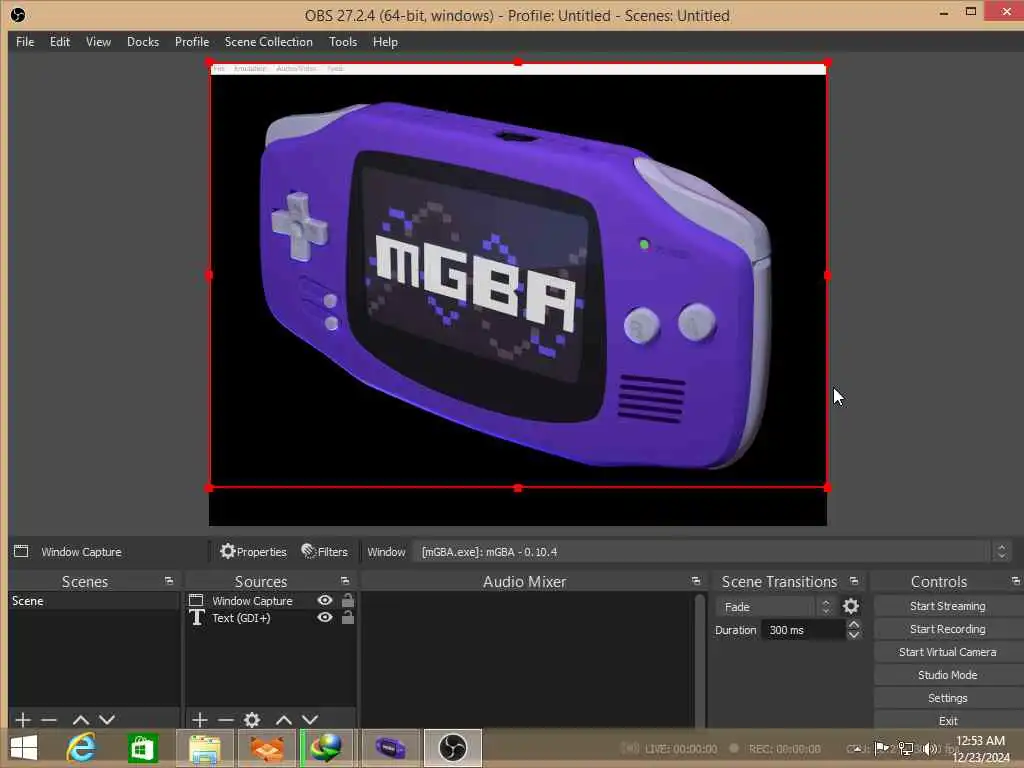
Task: Increase the transition Duration with up arrow
Action: (854, 625)
